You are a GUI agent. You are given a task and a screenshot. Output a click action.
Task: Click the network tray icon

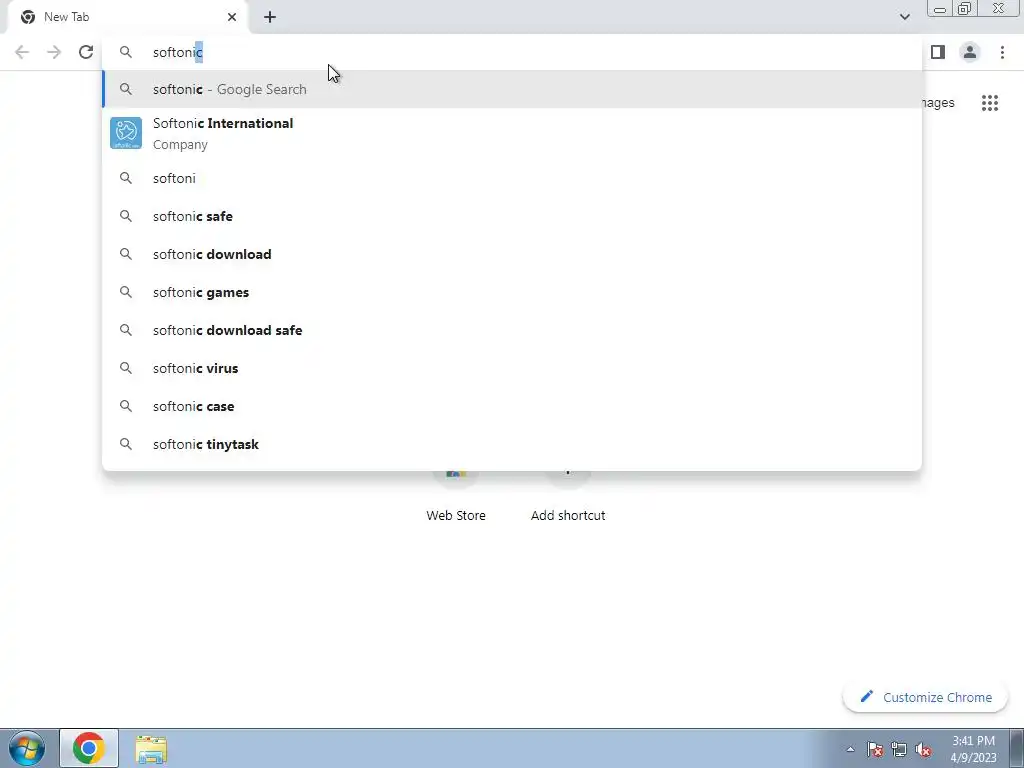(x=899, y=749)
